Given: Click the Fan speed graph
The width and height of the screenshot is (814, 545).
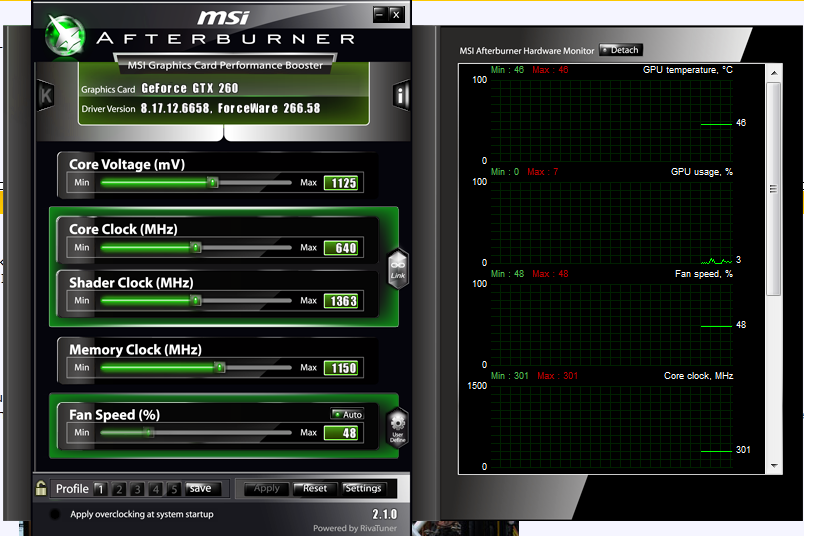Looking at the screenshot, I should (x=611, y=324).
